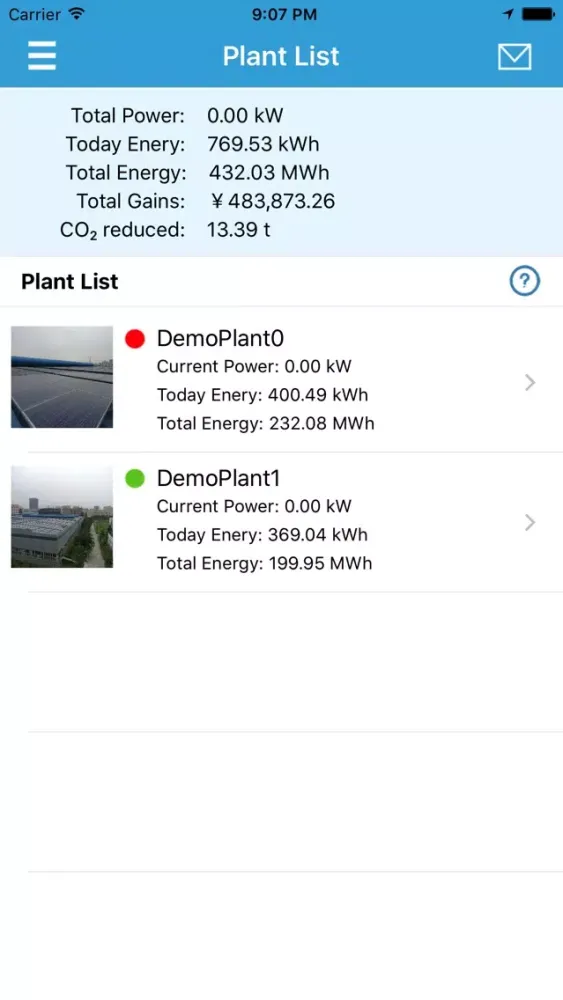
Task: Open the DemoPlant1 factory thumbnail
Action: [62, 517]
